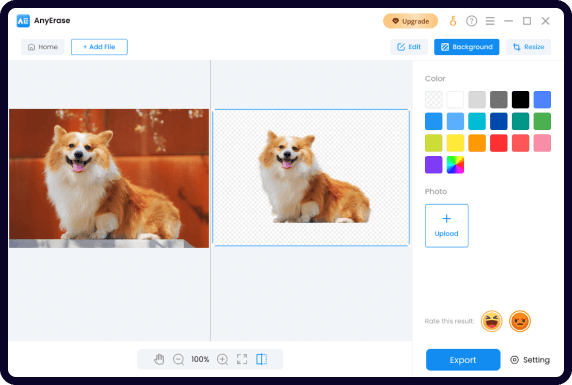Click the fit to screen icon
Screen dimensions: 572x385
[242, 359]
